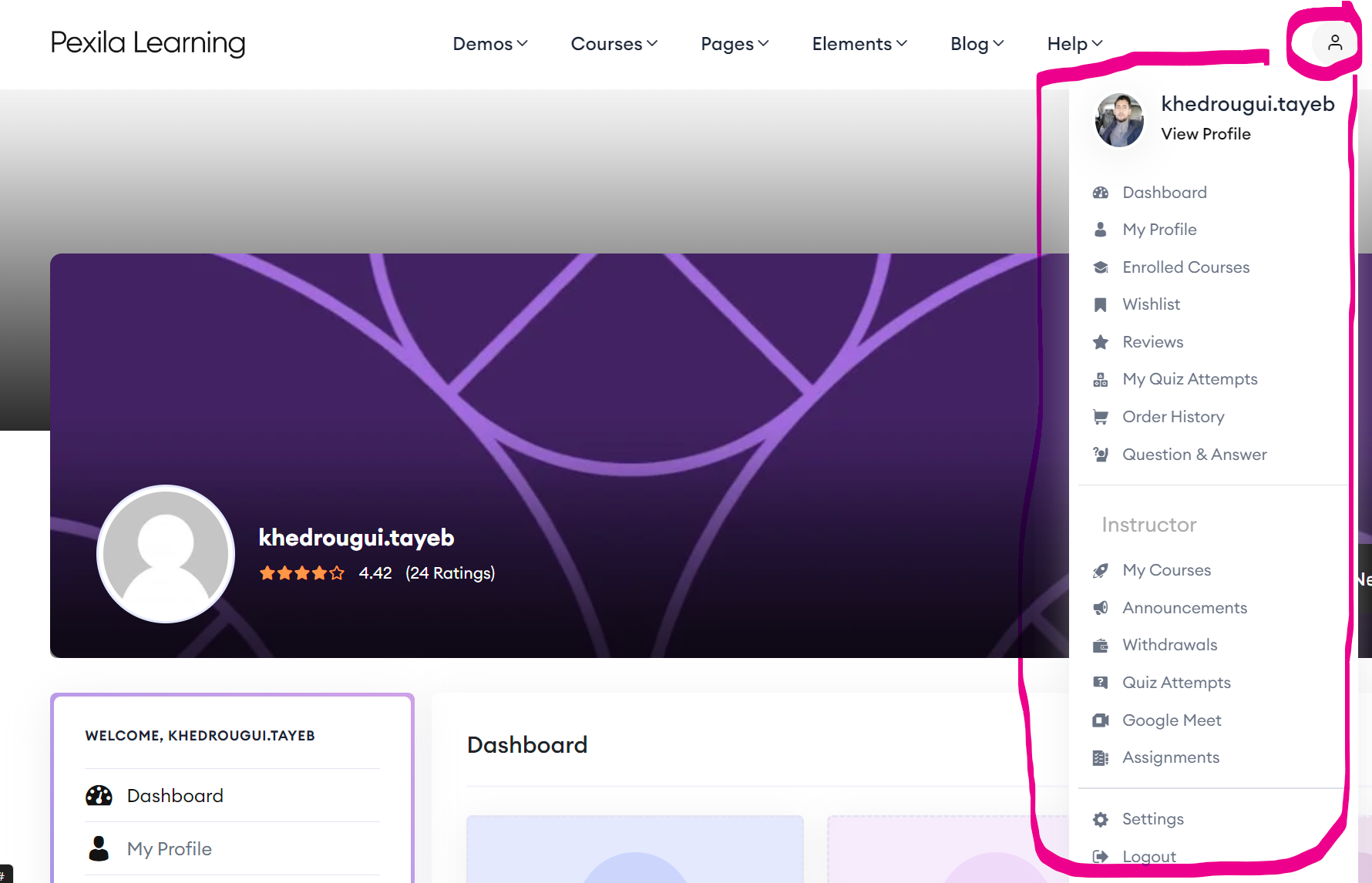Click the Settings gear icon

(x=1101, y=819)
